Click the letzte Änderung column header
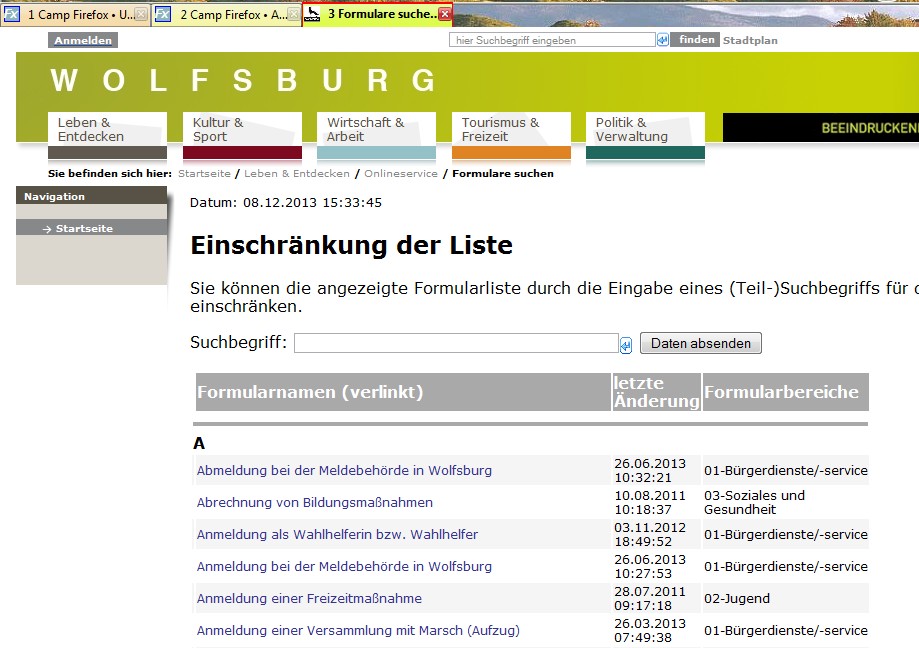 click(656, 392)
